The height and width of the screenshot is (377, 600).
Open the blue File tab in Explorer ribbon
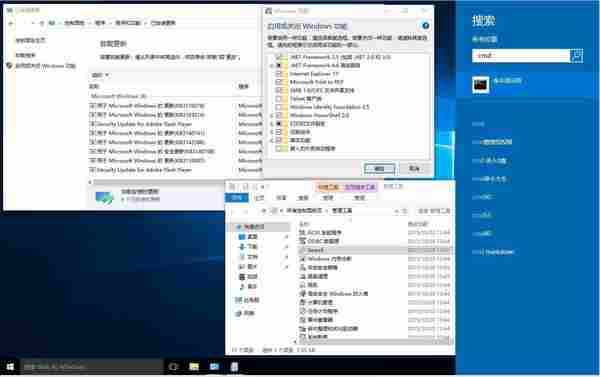click(x=236, y=197)
